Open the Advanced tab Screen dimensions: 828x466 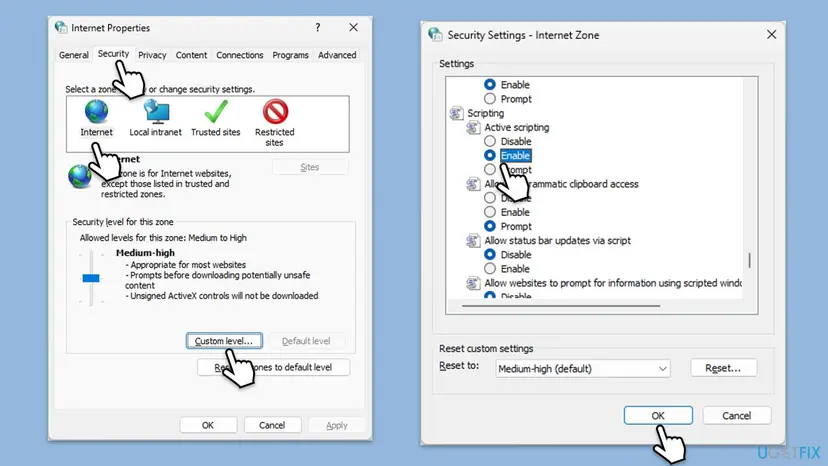(x=337, y=55)
